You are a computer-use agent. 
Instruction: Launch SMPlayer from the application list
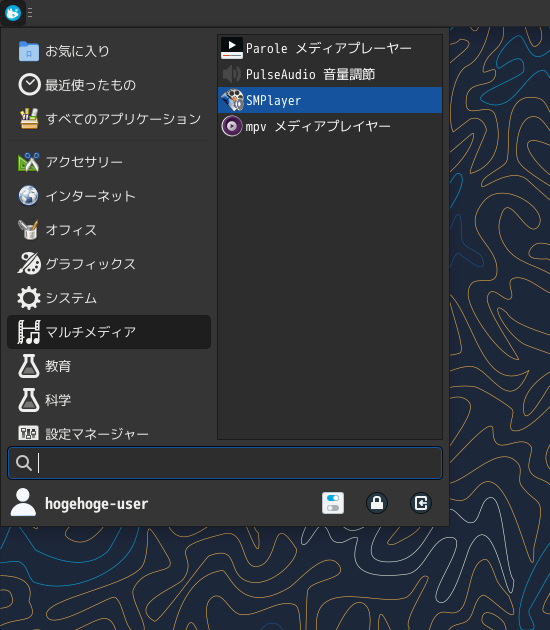point(330,100)
